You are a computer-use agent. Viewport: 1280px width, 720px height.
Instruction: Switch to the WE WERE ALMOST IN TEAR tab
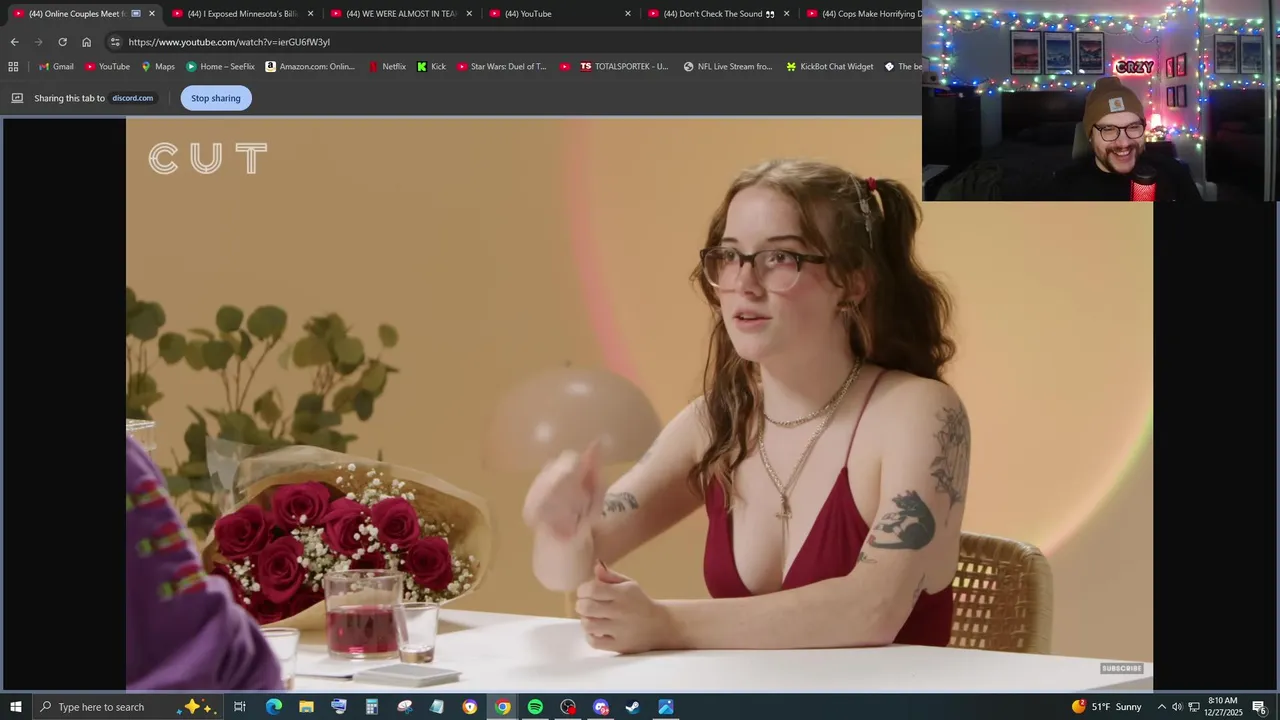tap(400, 14)
